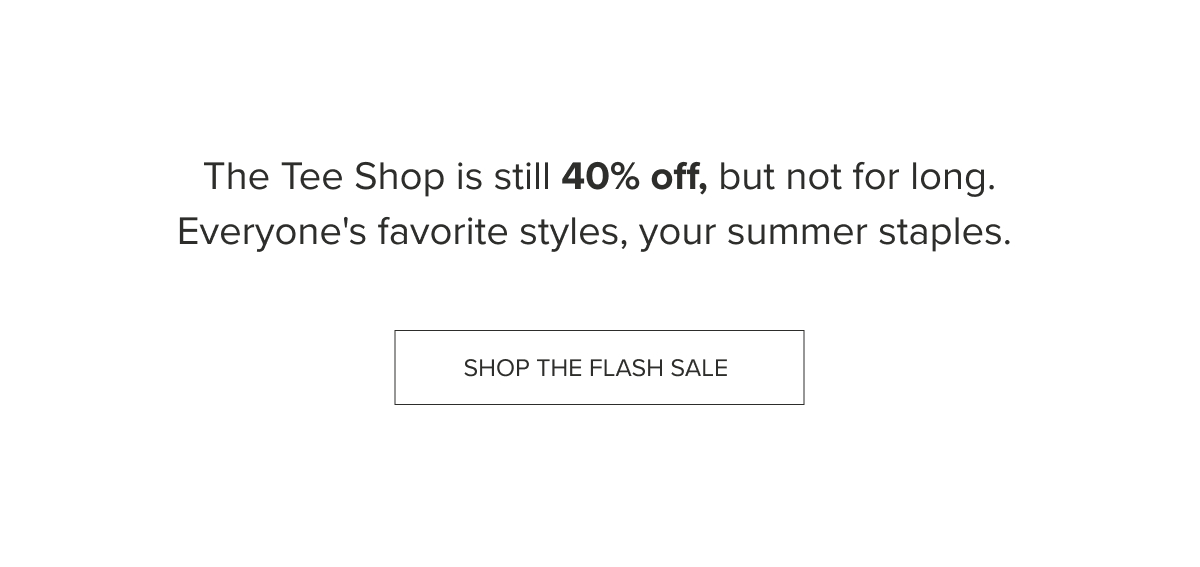
Task: Click the words "The Tee Shop"
Action: pyautogui.click(x=324, y=177)
